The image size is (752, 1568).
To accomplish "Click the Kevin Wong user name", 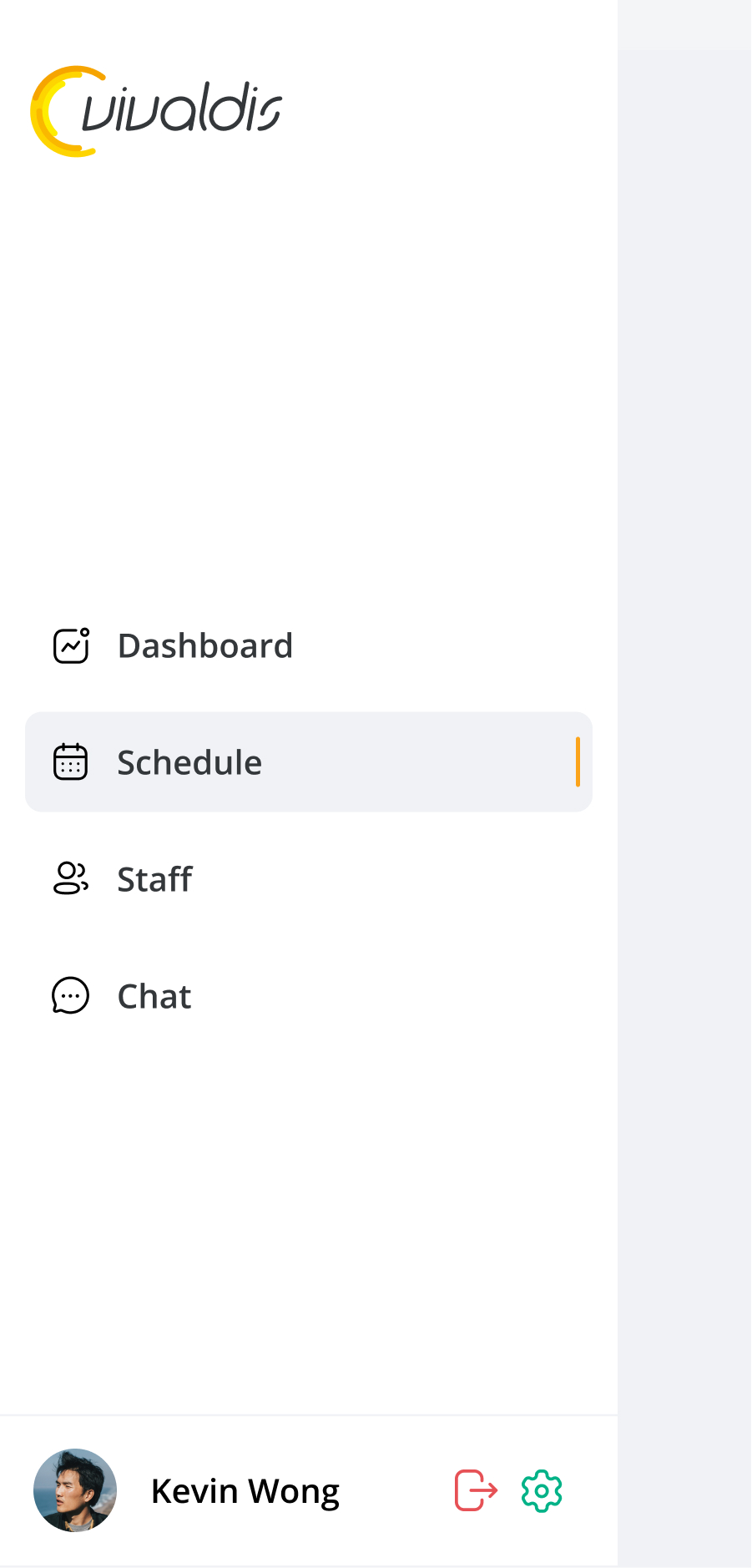I will pyautogui.click(x=245, y=1491).
